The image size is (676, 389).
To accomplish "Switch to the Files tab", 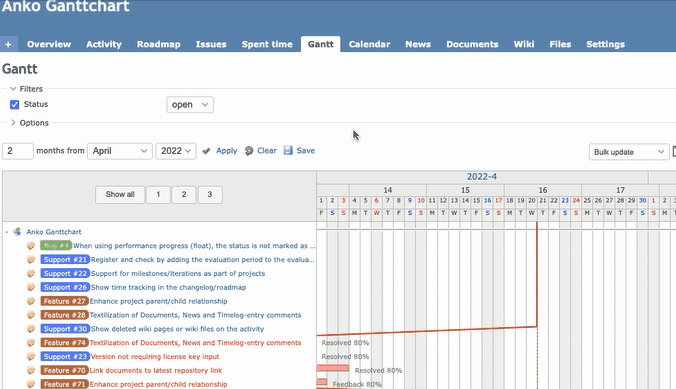I will click(x=560, y=44).
